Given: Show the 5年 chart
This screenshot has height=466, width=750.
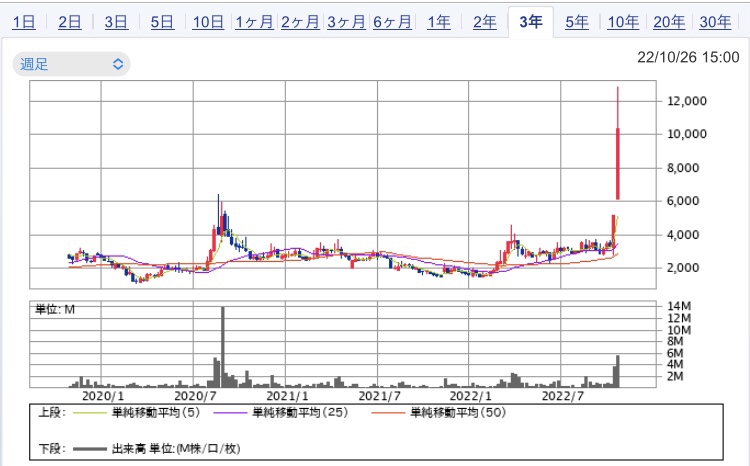Looking at the screenshot, I should coord(577,22).
